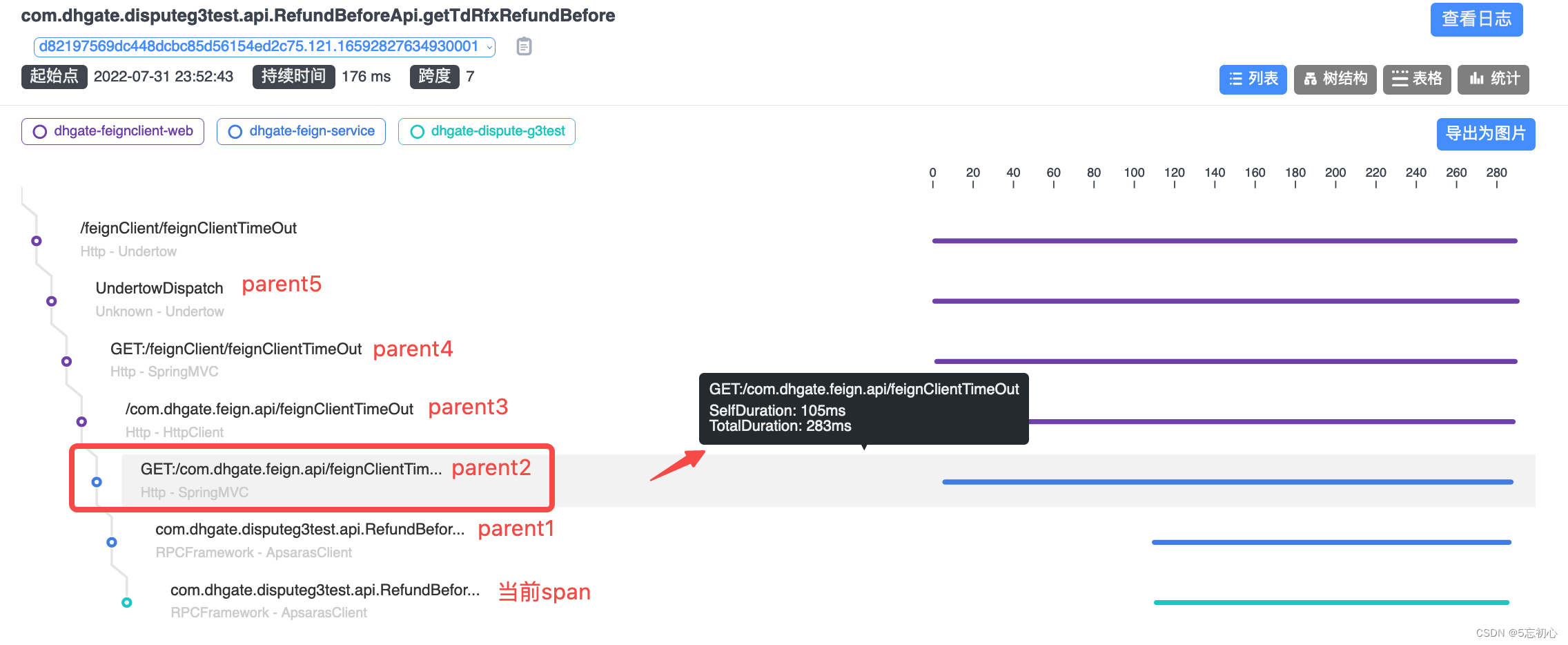Click the node circle for /feignClient/feignClientTimeOut span
1568x645 pixels.
coord(37,241)
